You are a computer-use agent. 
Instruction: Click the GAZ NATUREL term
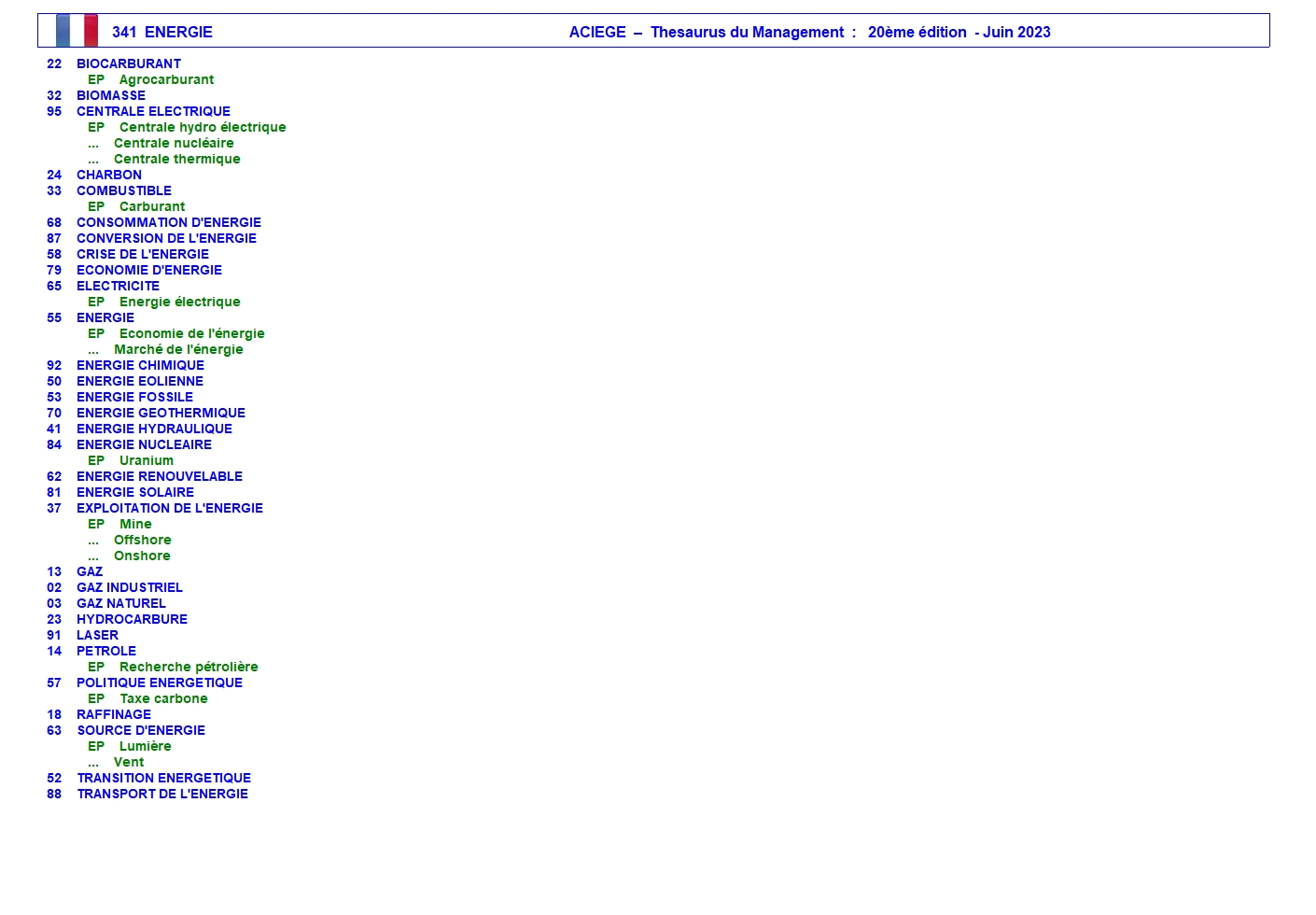click(120, 603)
